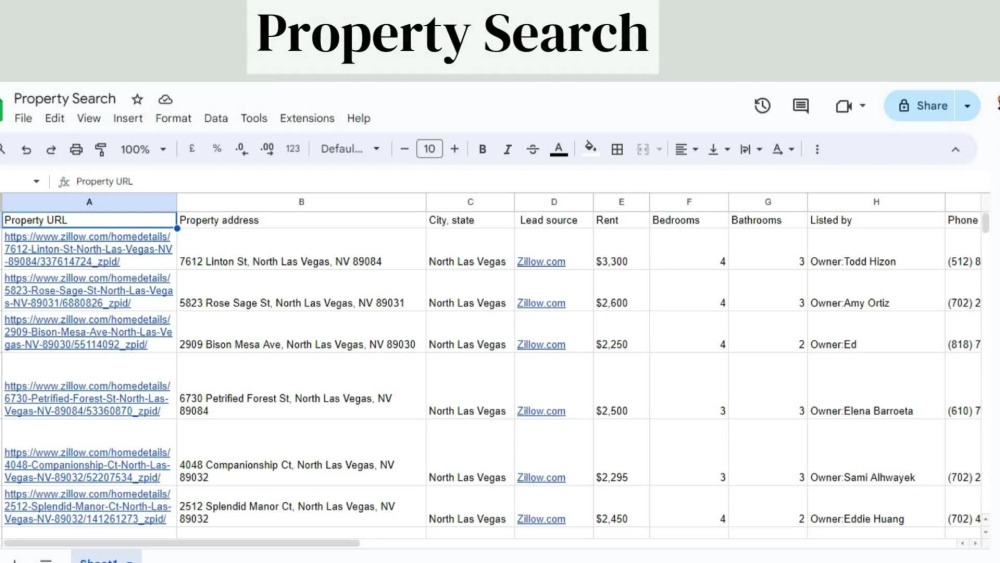The height and width of the screenshot is (563, 1000).
Task: Decrease font size with minus
Action: [x=404, y=149]
